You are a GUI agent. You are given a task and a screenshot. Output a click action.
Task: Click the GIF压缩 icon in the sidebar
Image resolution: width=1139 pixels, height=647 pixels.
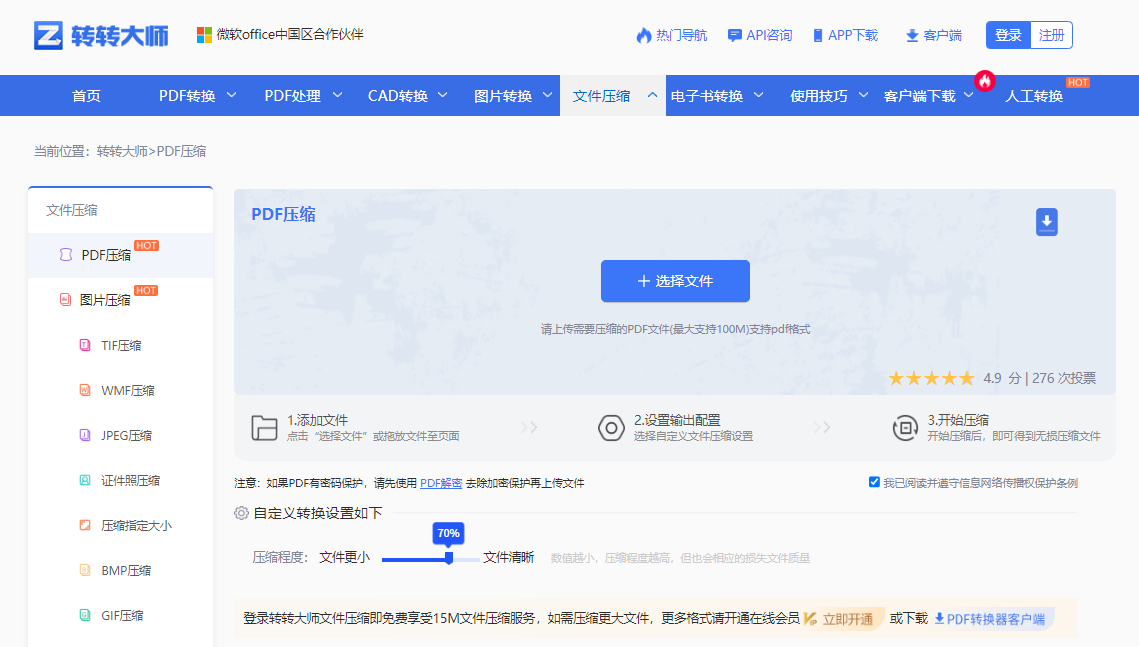[84, 615]
